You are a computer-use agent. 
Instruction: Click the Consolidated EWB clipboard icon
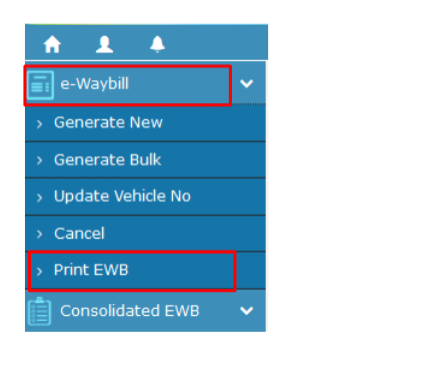coord(39,311)
